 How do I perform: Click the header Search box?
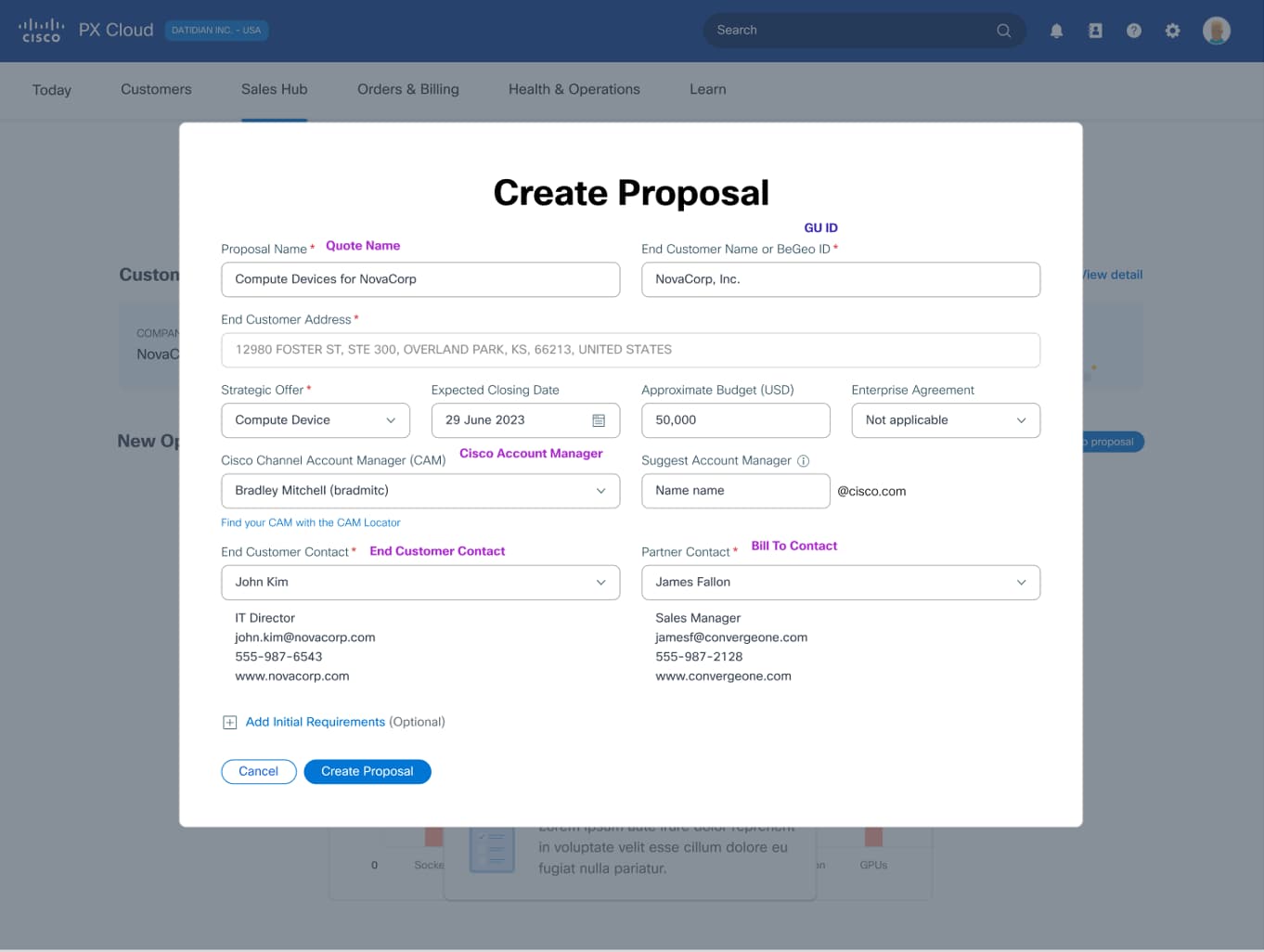pos(865,31)
